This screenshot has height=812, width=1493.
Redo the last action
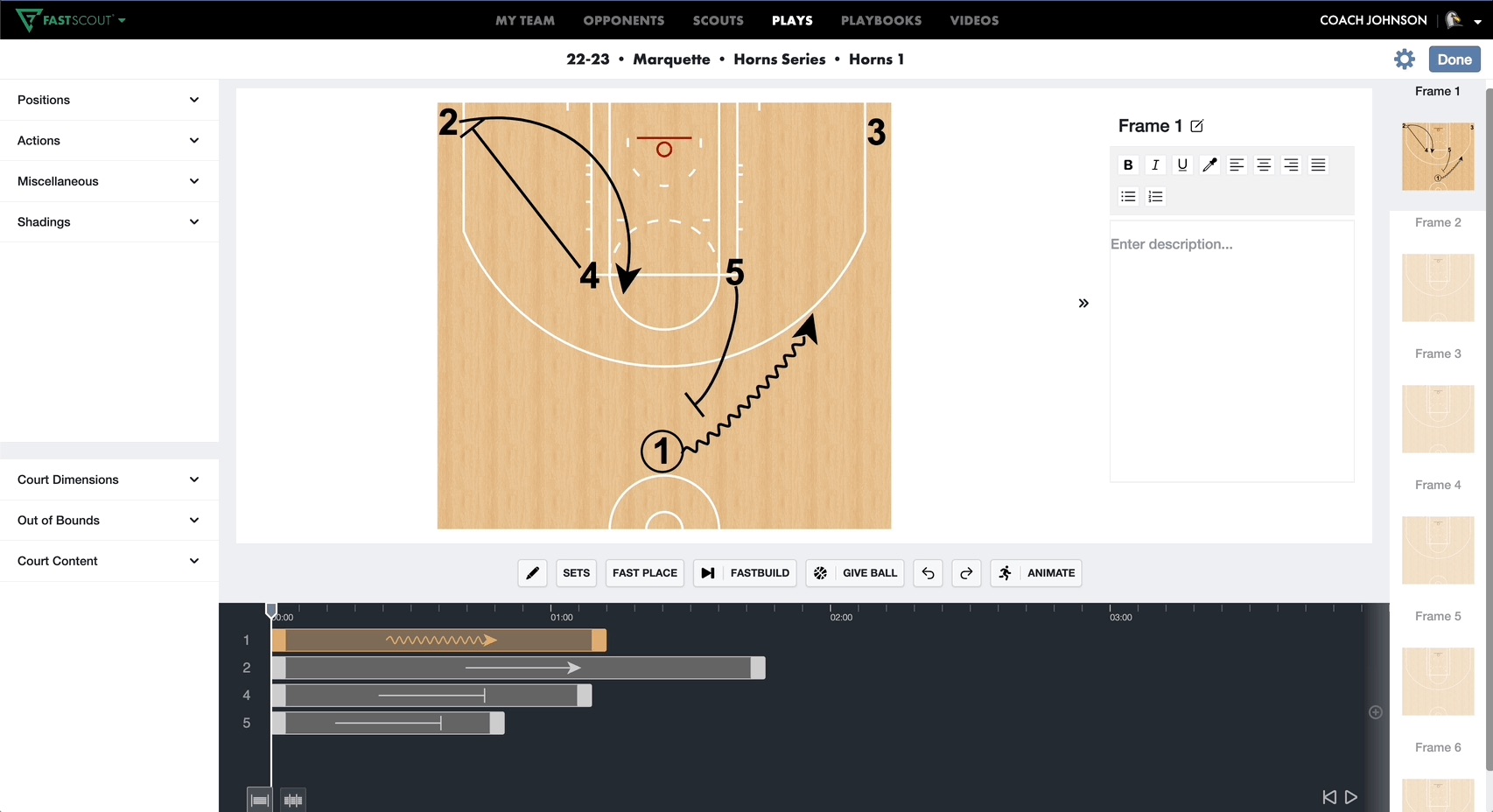click(x=966, y=573)
